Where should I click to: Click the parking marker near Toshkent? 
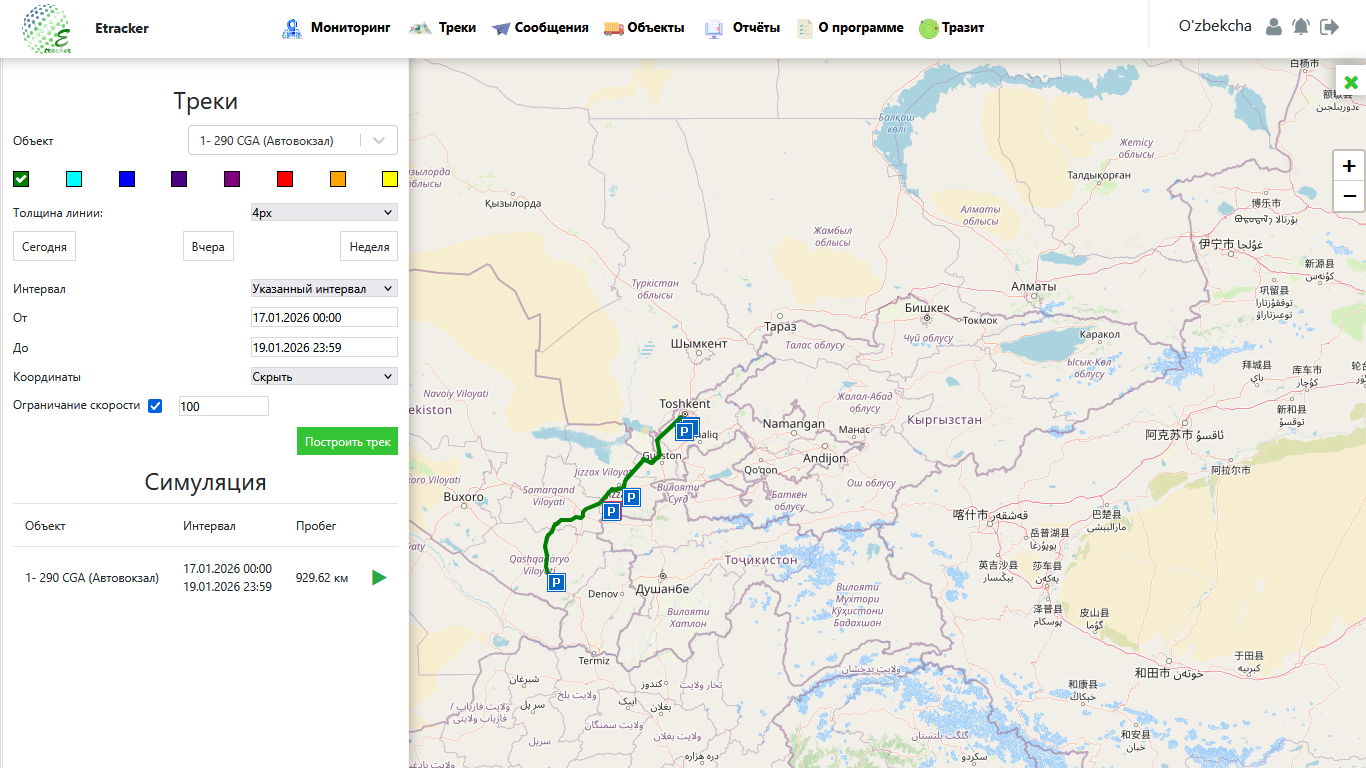[685, 431]
